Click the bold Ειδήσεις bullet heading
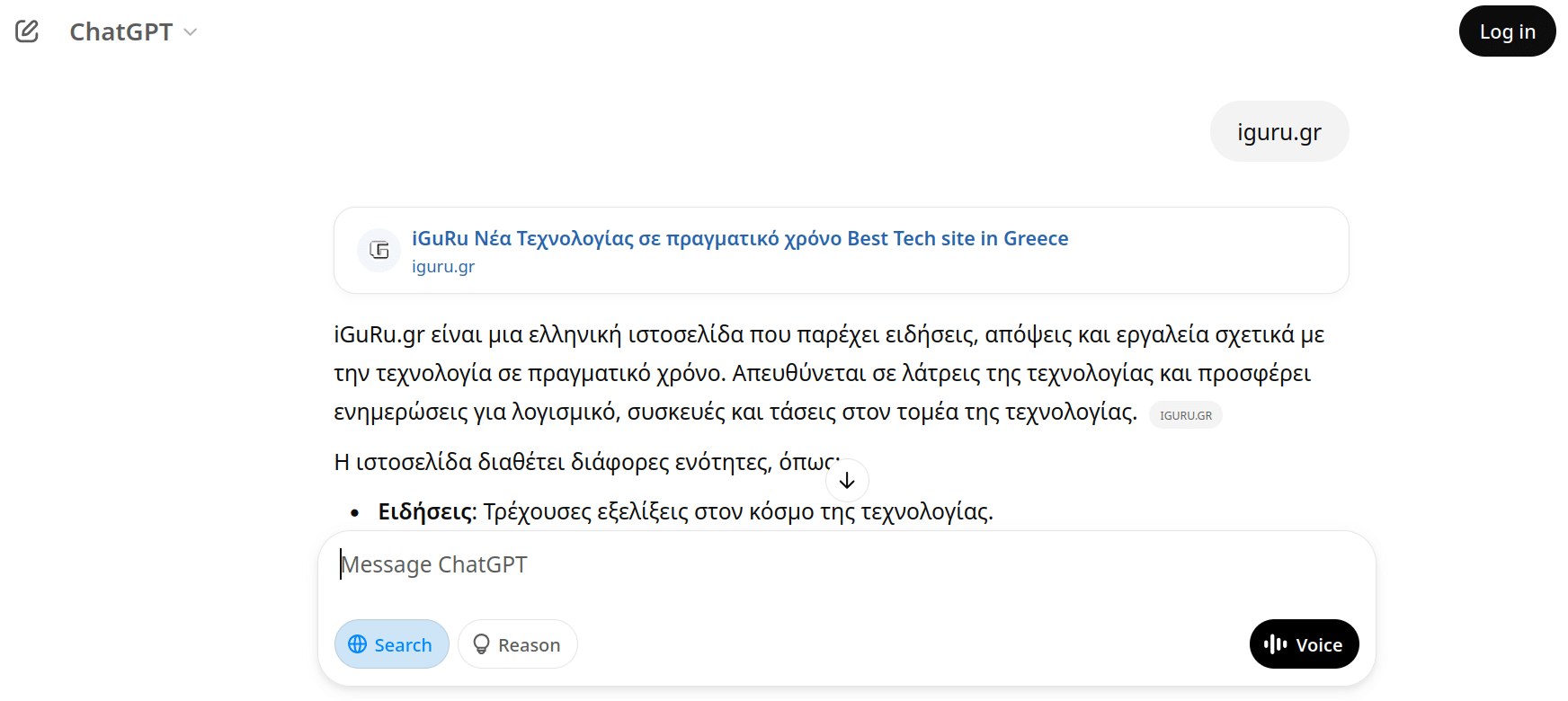 point(425,512)
